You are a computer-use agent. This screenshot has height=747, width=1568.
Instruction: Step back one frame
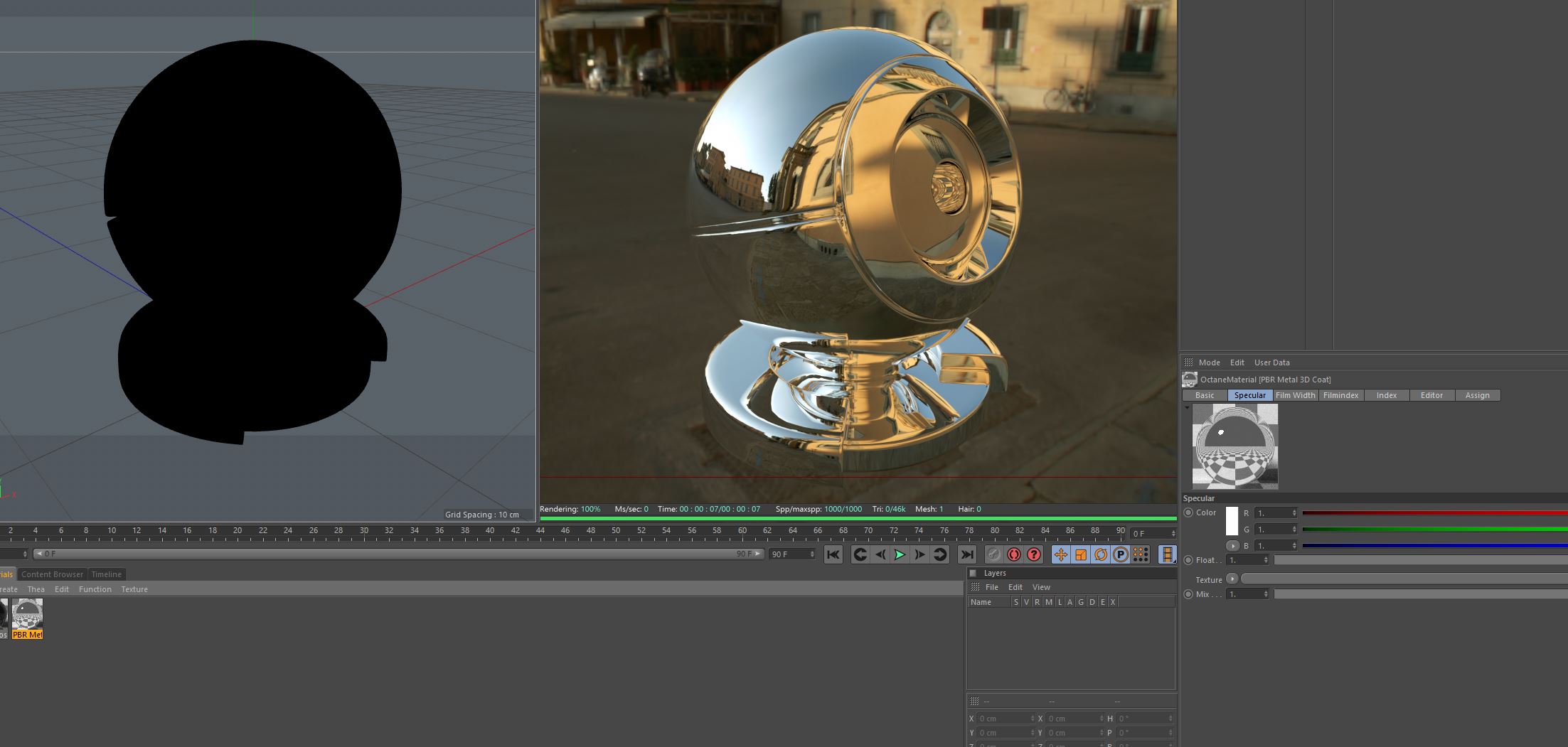coord(880,554)
